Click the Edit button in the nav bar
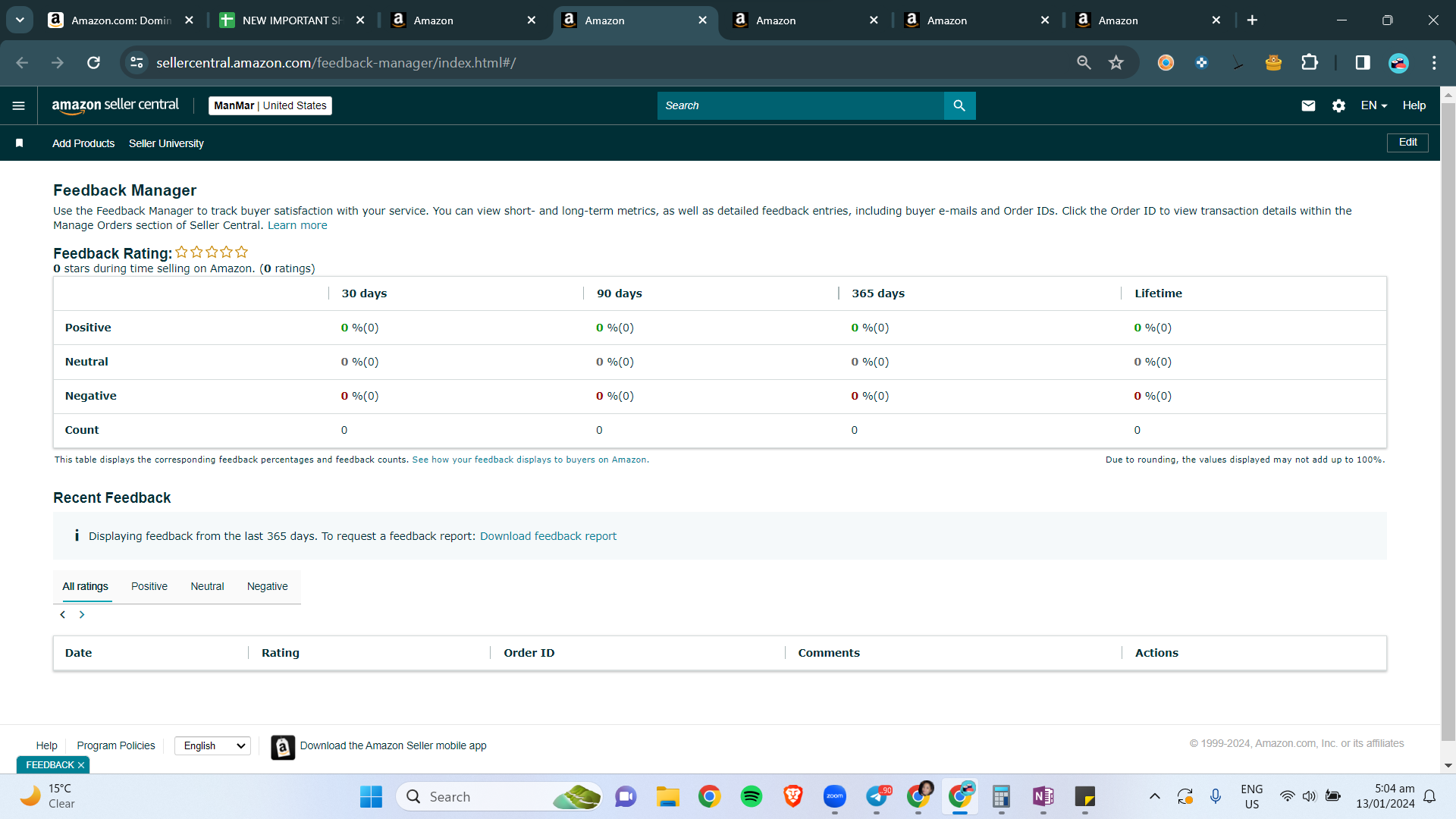The height and width of the screenshot is (819, 1456). 1407,143
